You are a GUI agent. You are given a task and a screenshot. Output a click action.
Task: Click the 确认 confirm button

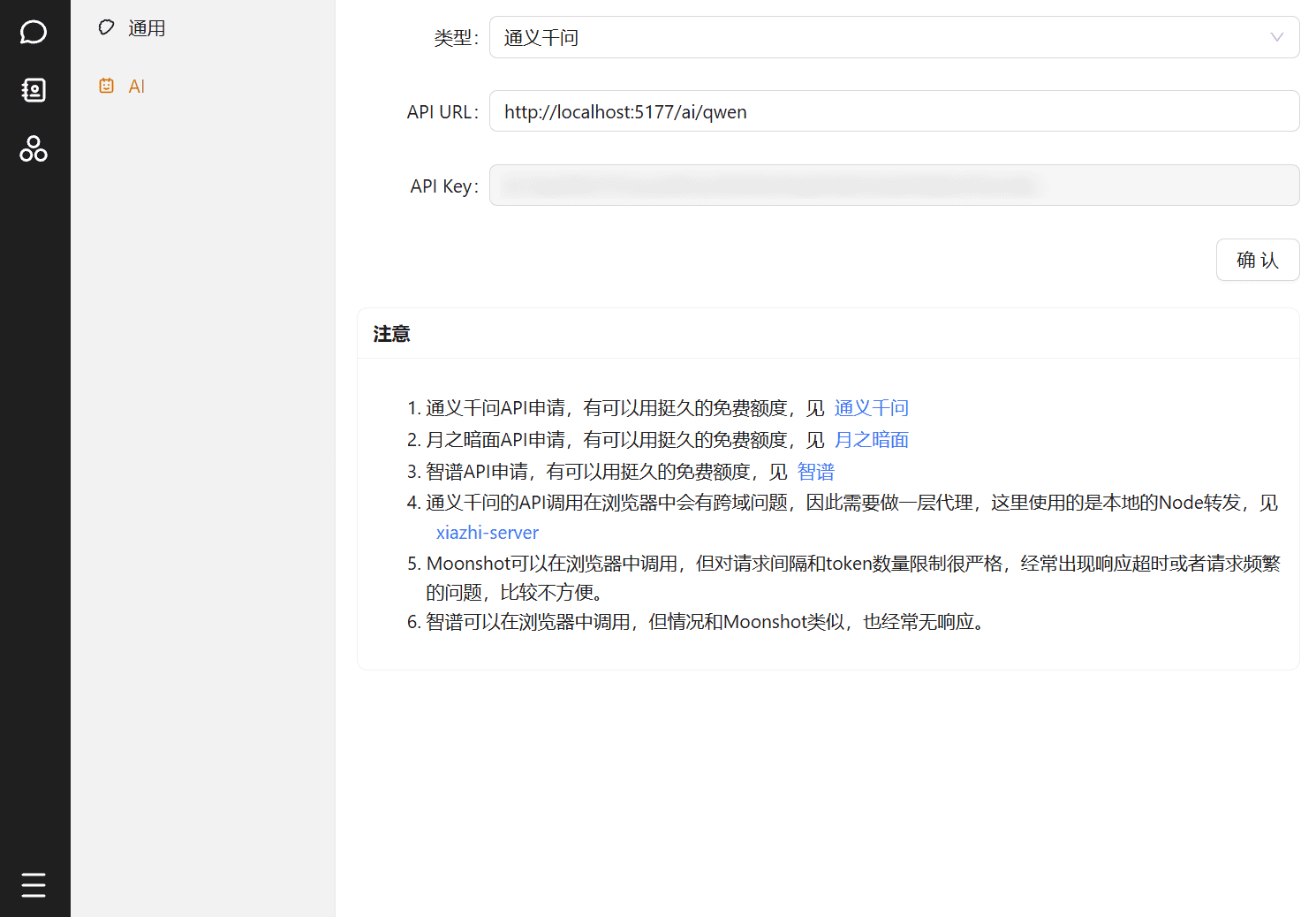[1257, 260]
